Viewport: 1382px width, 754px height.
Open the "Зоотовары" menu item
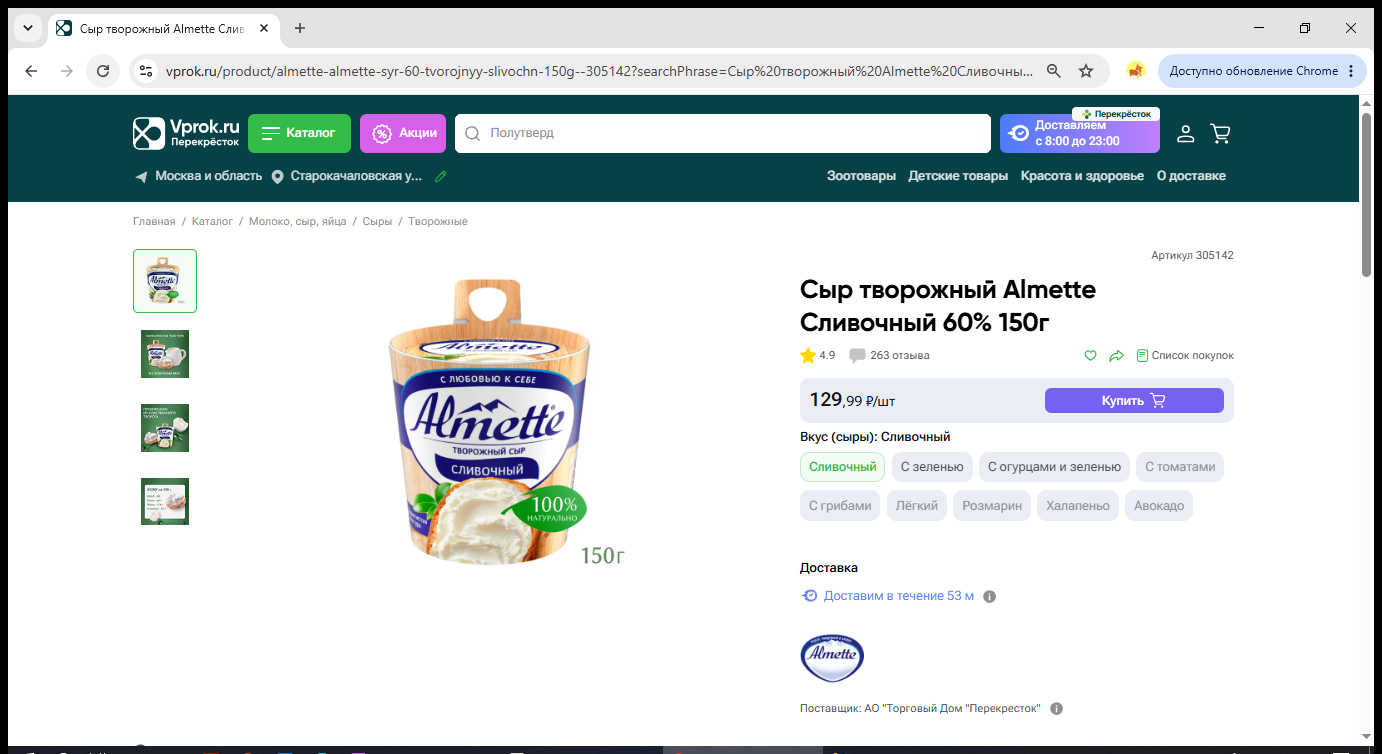861,176
